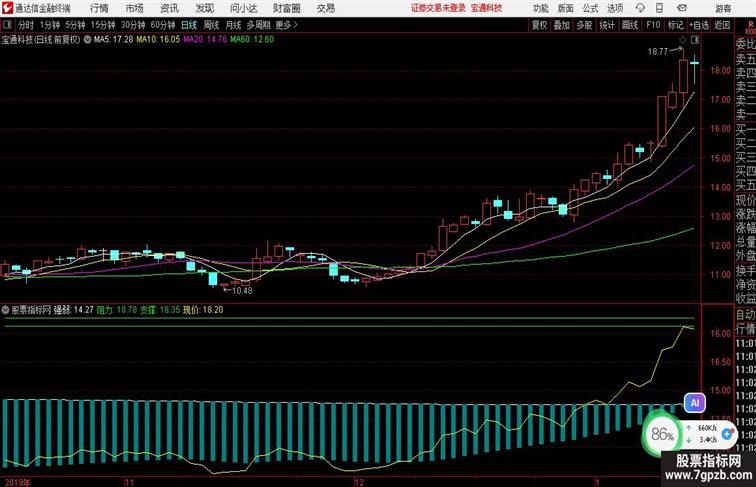The height and width of the screenshot is (487, 756).
Task: Select the 日线 daily chart tab
Action: pos(189,25)
